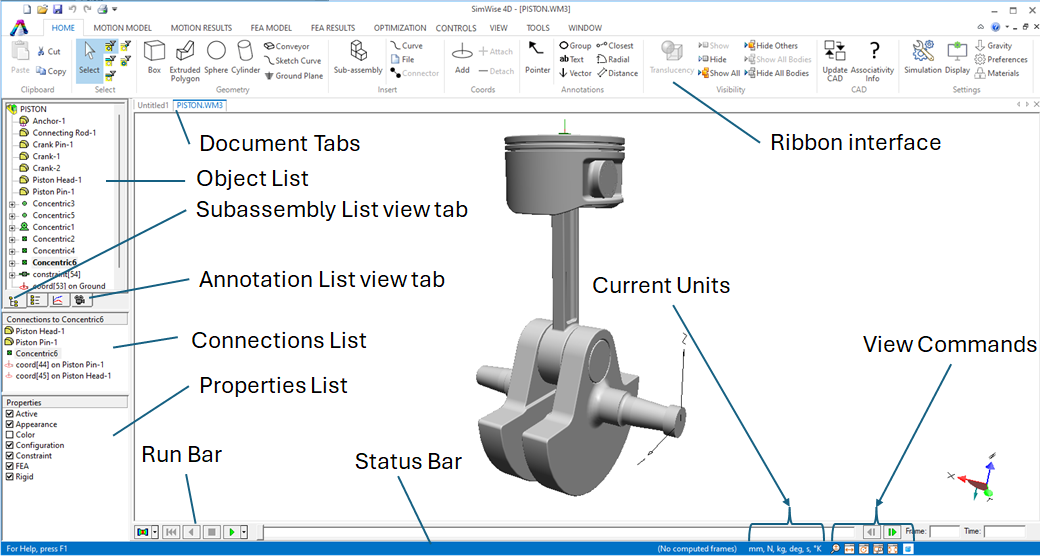
Task: Select Piston Head-1 in object list
Action: [56, 180]
